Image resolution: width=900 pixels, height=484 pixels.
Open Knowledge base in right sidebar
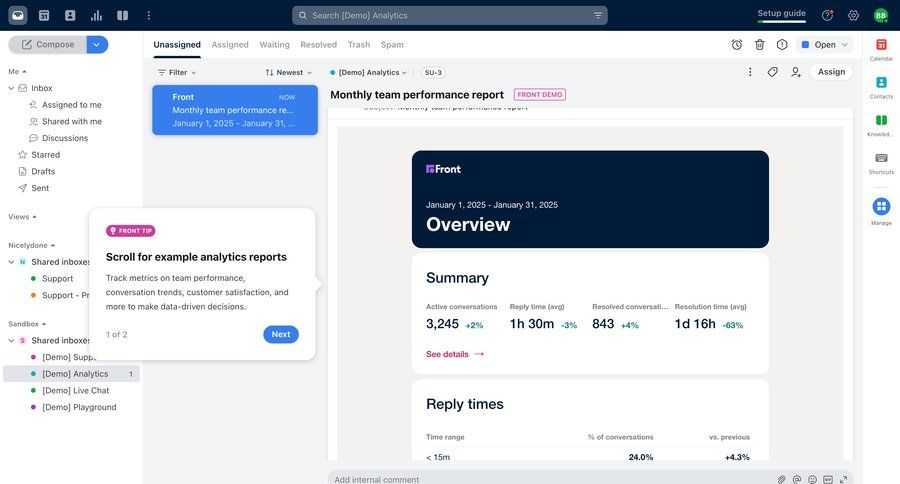881,125
